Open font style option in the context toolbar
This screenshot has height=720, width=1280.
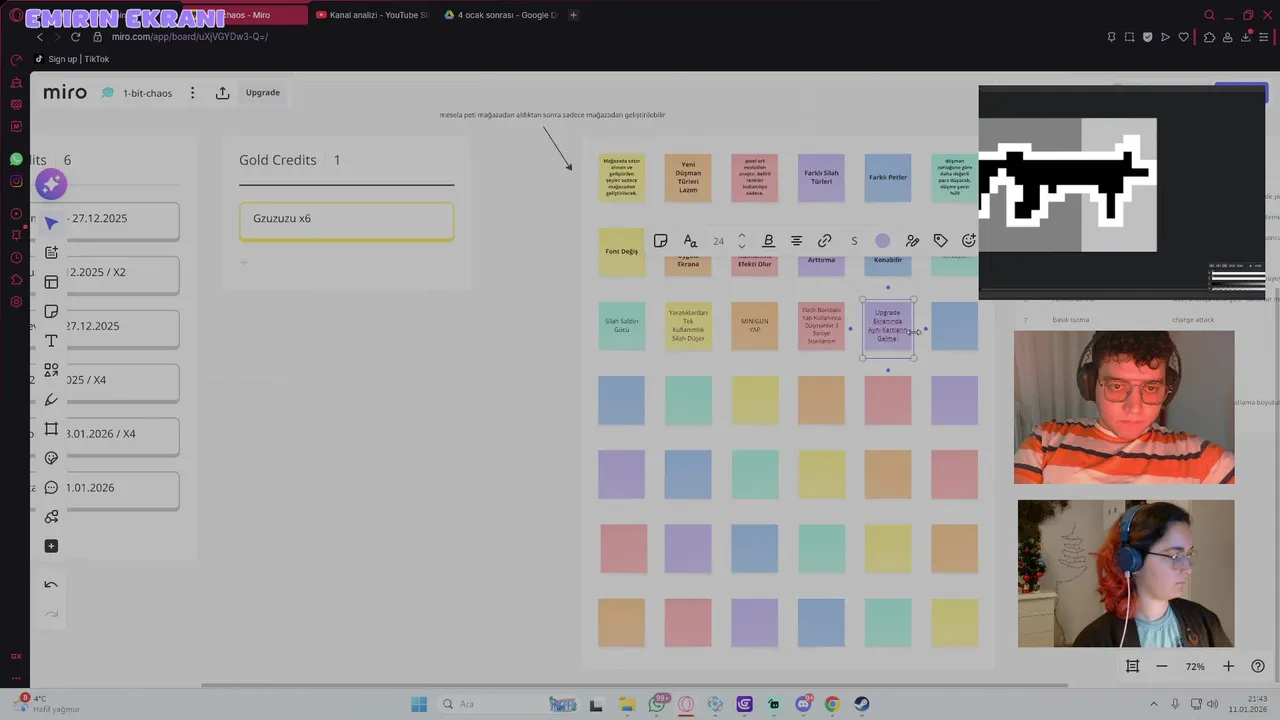(690, 241)
